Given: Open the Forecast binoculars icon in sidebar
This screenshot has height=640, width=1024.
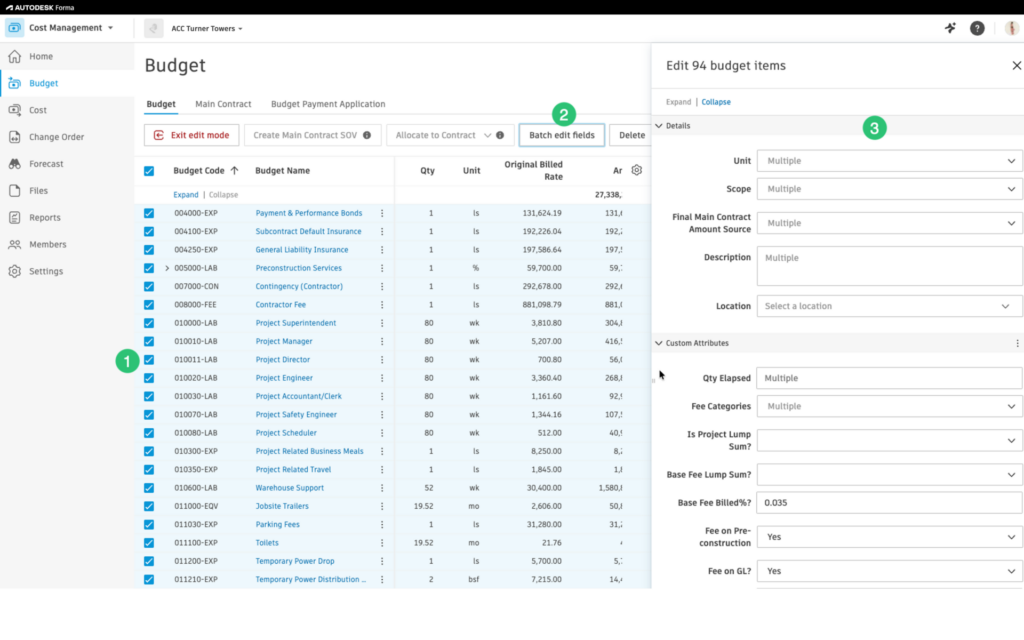Looking at the screenshot, I should tap(15, 164).
